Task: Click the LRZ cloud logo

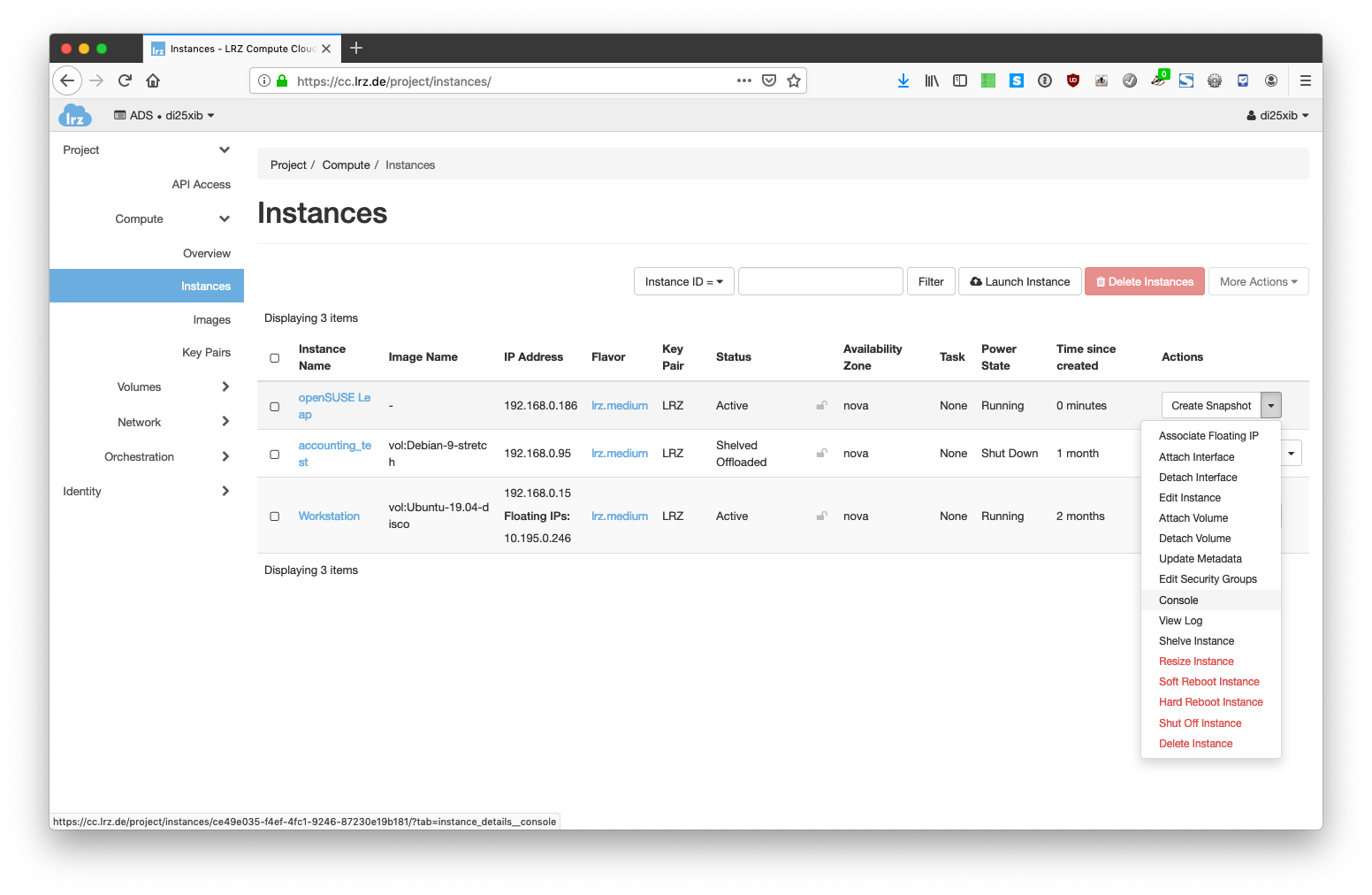Action: (x=75, y=116)
